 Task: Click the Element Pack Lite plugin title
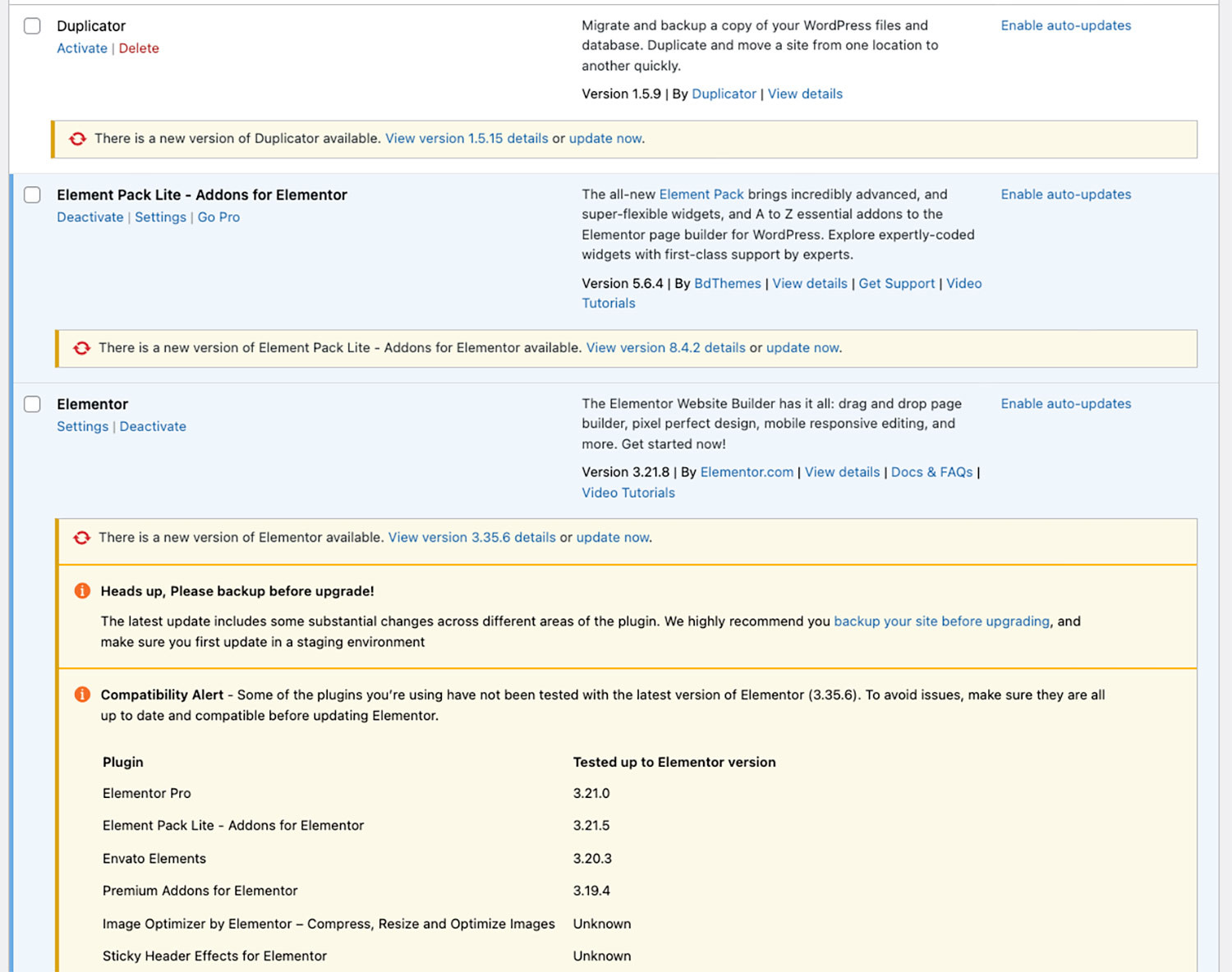click(x=202, y=195)
